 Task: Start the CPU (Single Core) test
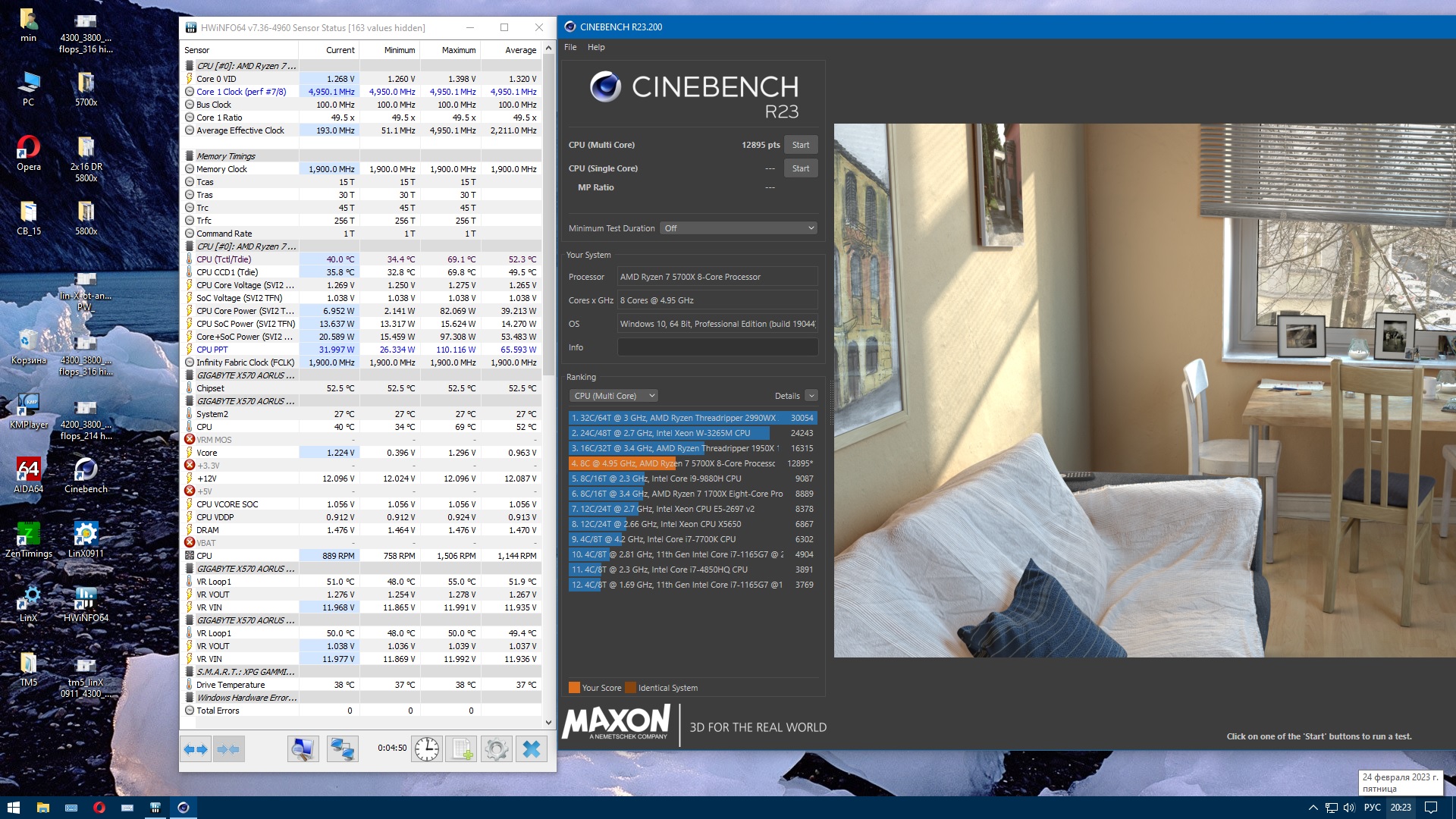pyautogui.click(x=800, y=168)
